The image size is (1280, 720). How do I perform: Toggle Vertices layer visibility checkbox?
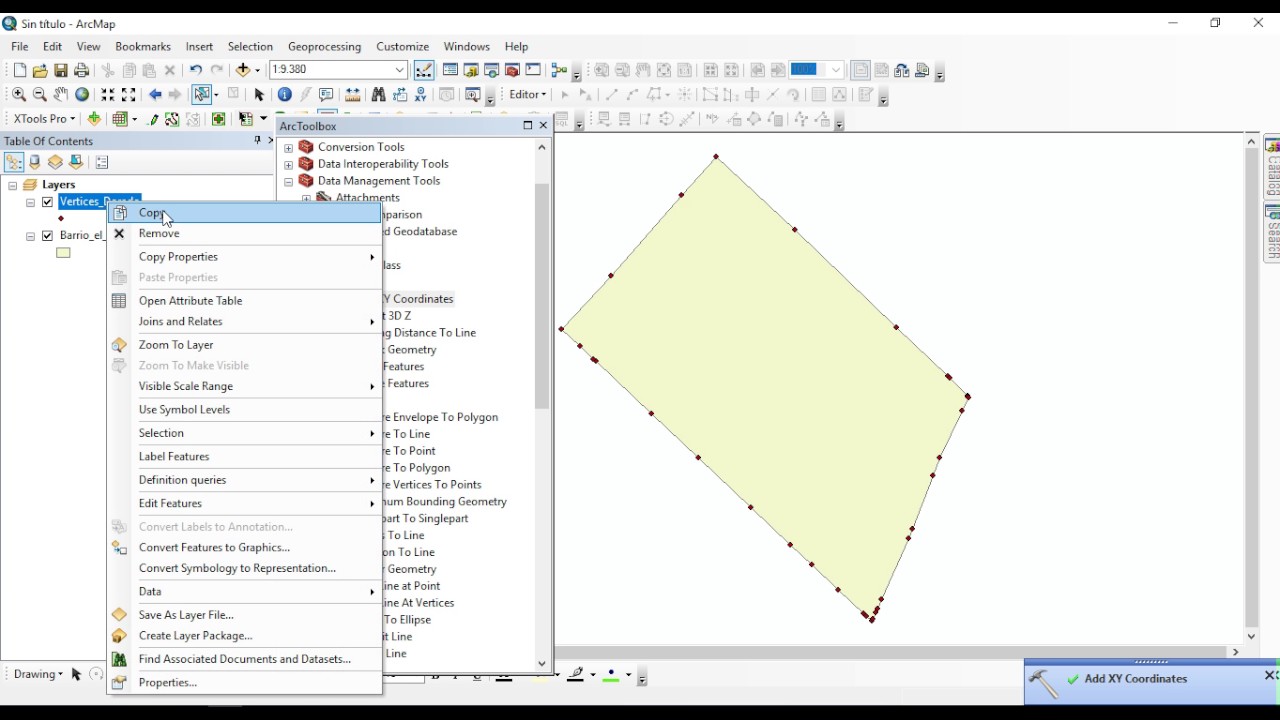coord(47,202)
